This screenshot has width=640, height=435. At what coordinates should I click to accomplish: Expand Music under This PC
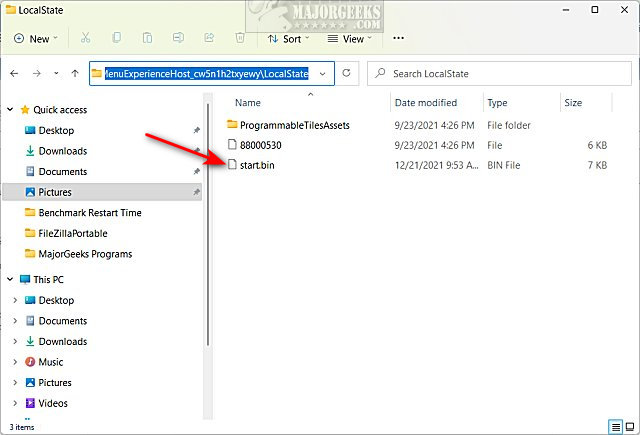[x=15, y=362]
